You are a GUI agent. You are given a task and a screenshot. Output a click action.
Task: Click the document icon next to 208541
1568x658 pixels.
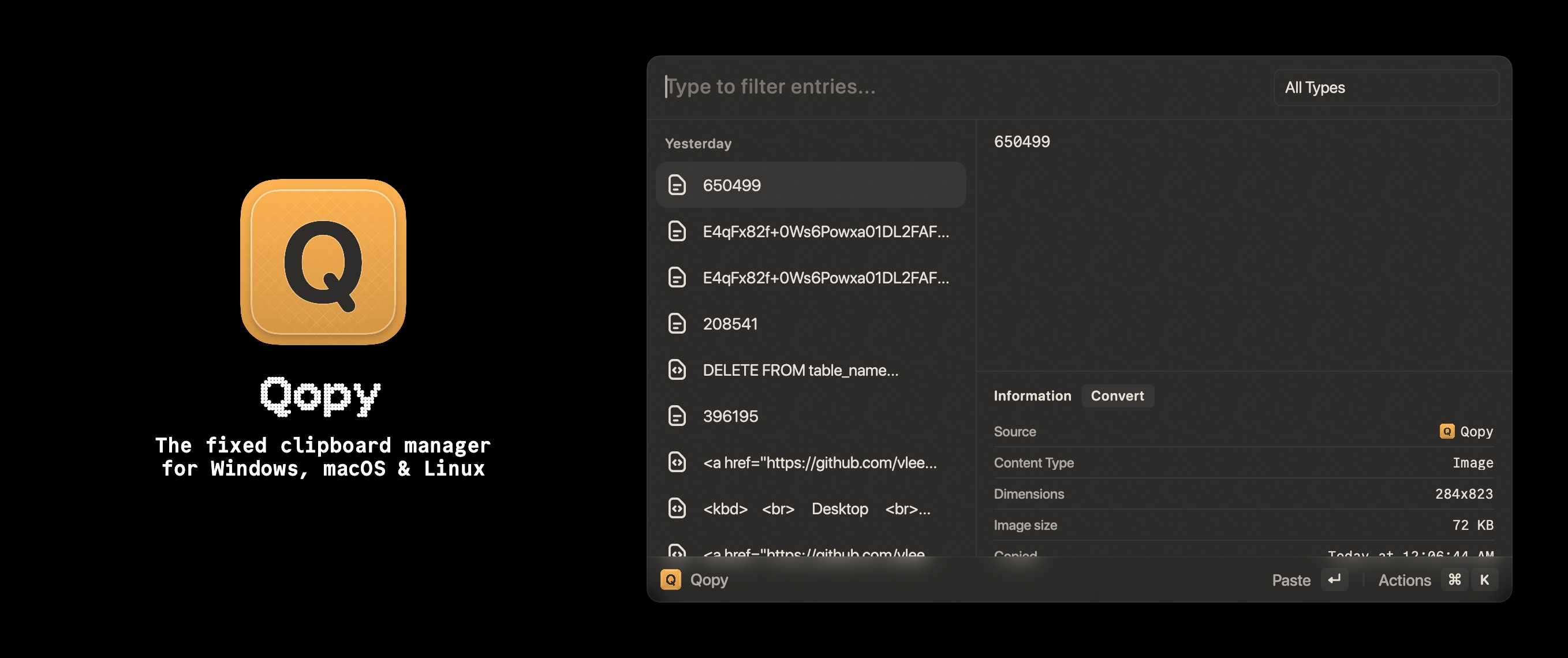(x=678, y=323)
